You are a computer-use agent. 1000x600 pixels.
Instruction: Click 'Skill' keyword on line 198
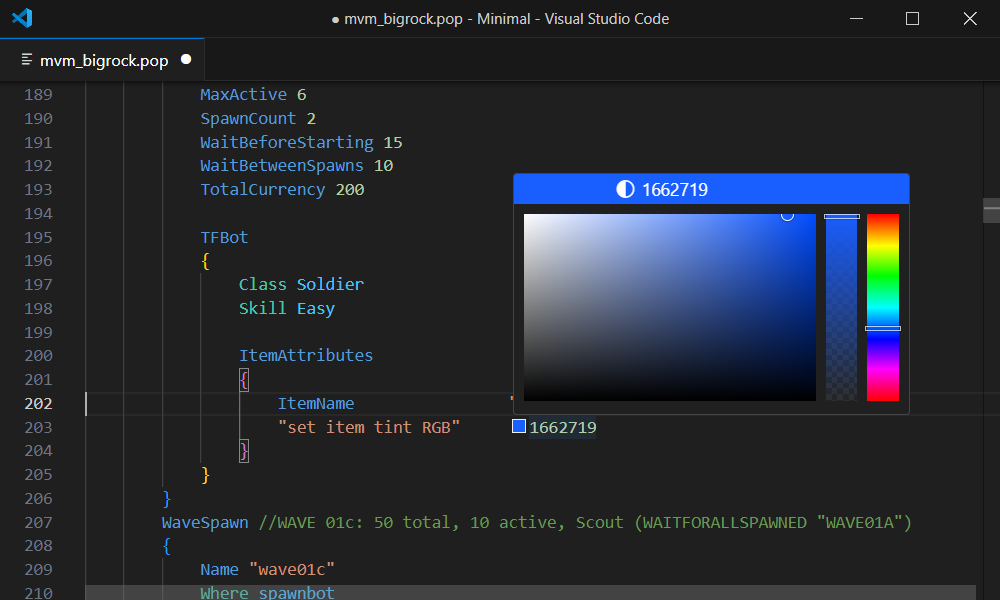point(263,309)
